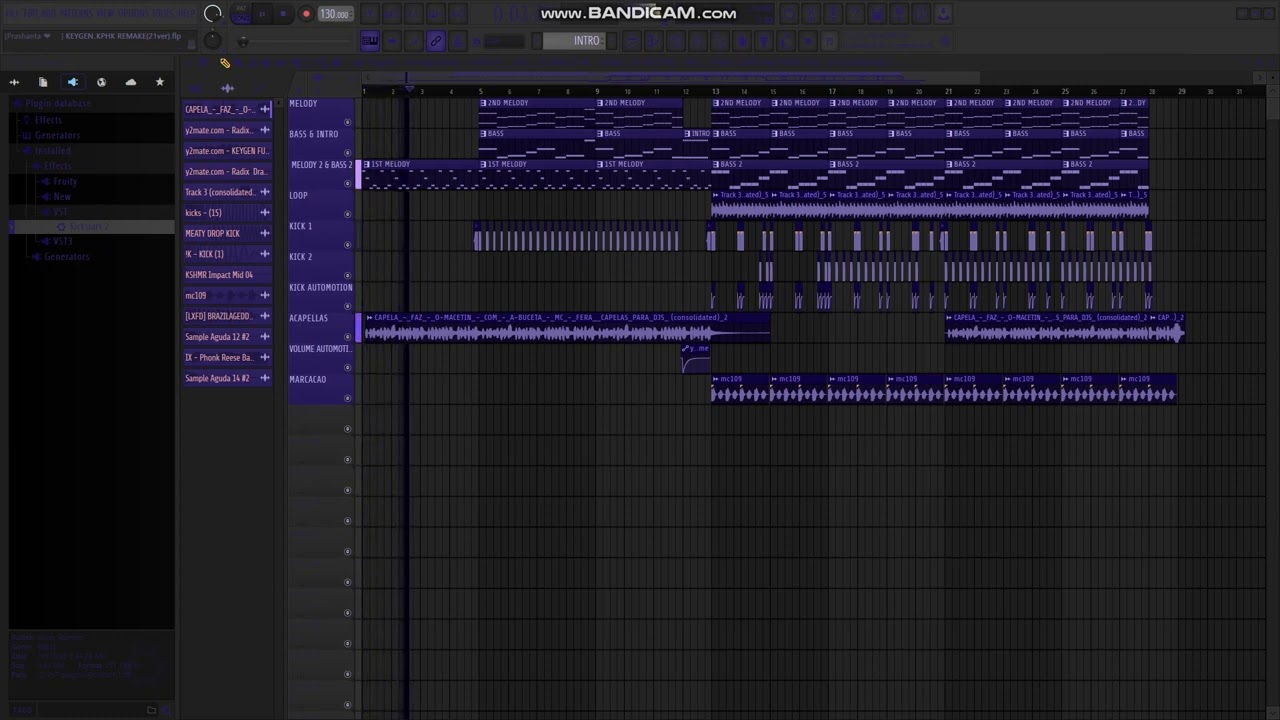Open the OPTIONS menu

(135, 14)
